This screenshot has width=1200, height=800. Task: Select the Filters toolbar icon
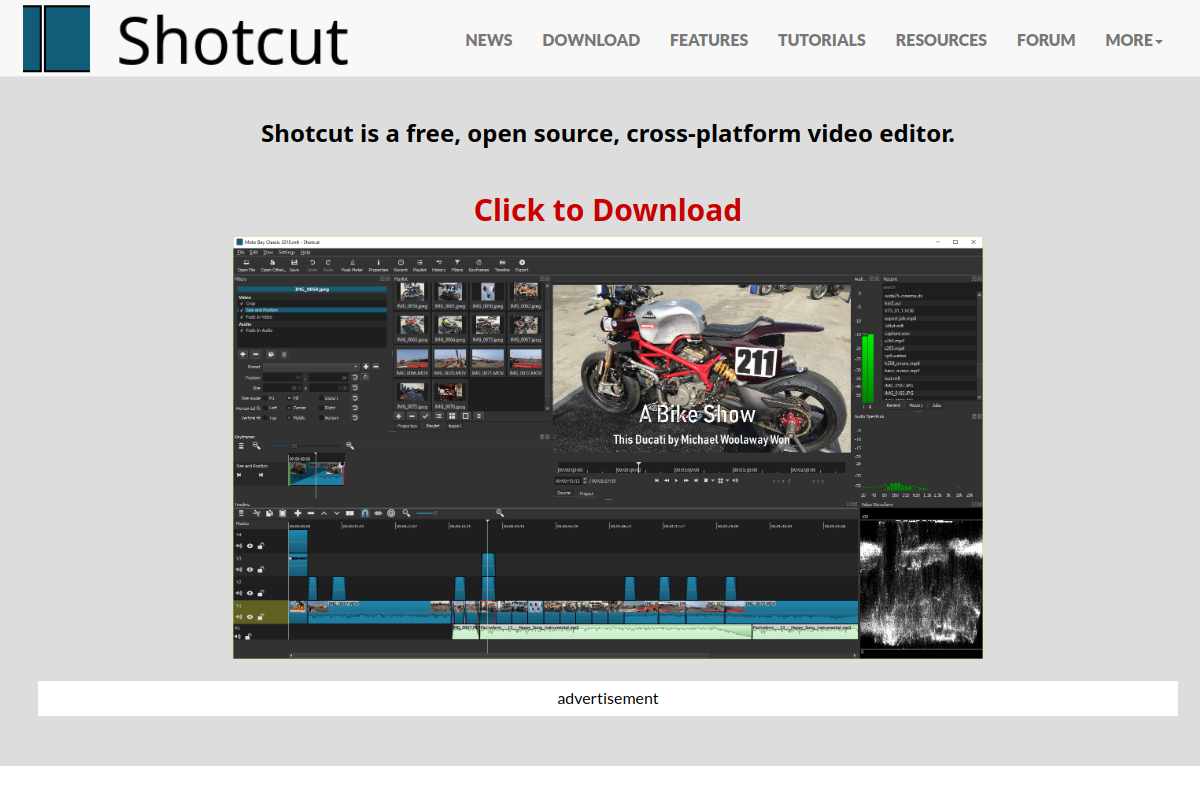point(457,262)
